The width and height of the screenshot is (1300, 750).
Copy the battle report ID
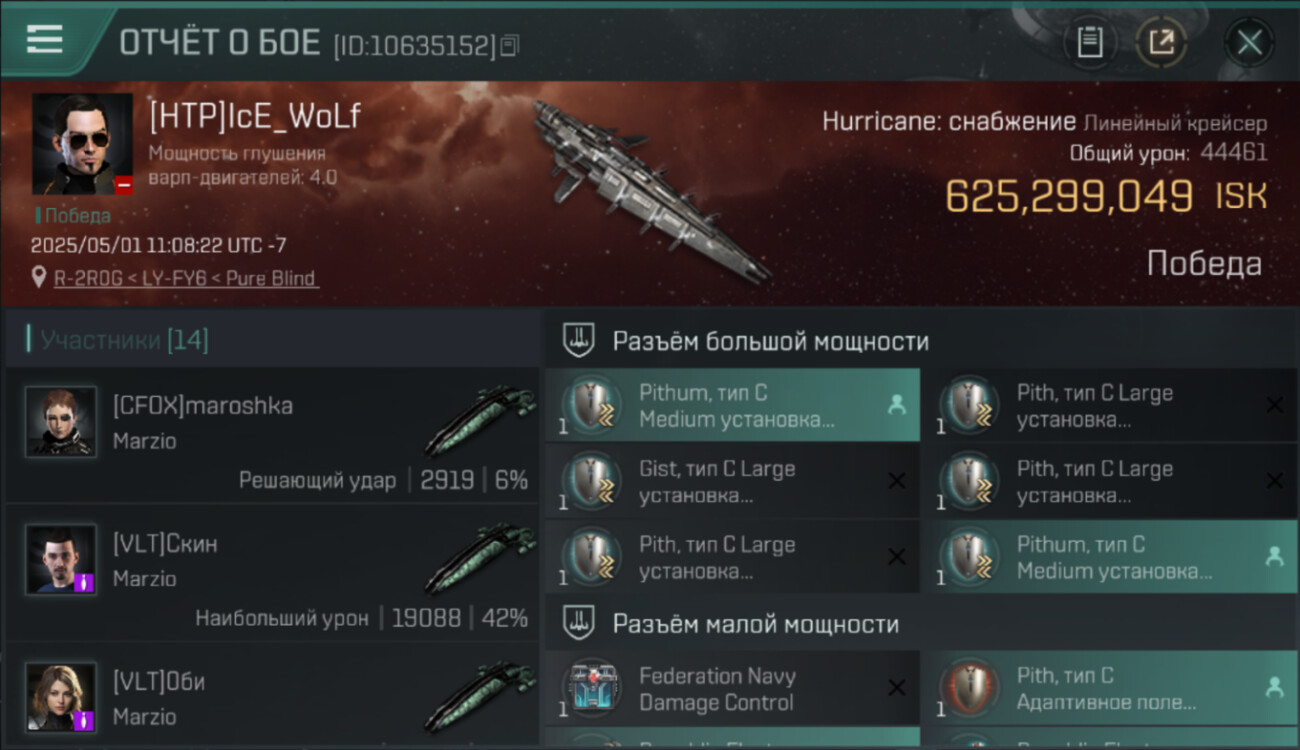[510, 45]
